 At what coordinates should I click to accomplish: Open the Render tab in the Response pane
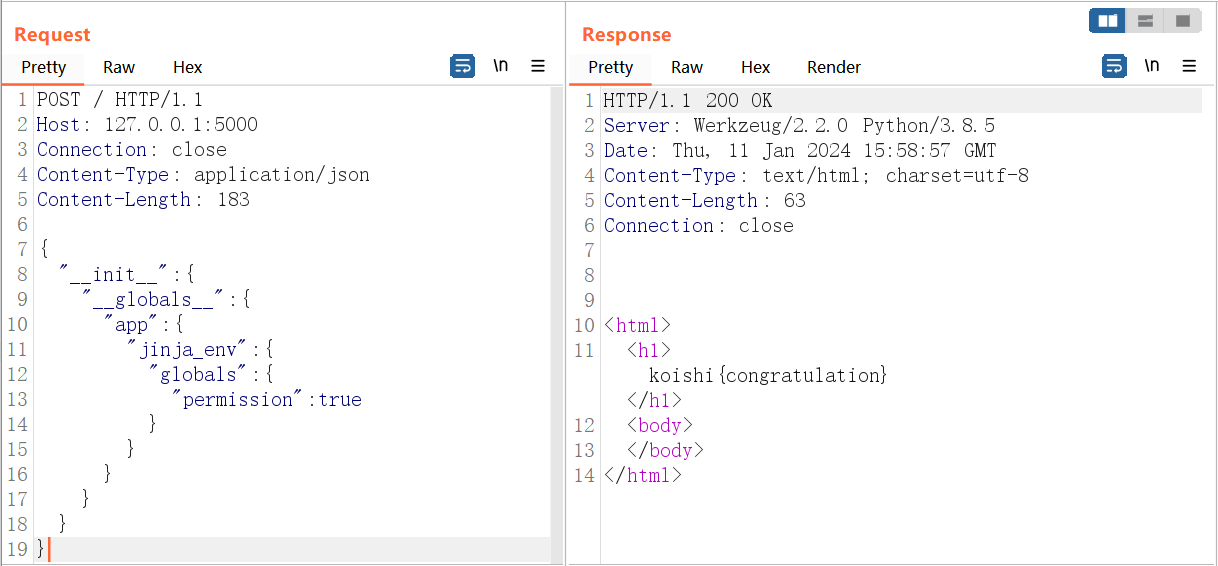[x=833, y=67]
